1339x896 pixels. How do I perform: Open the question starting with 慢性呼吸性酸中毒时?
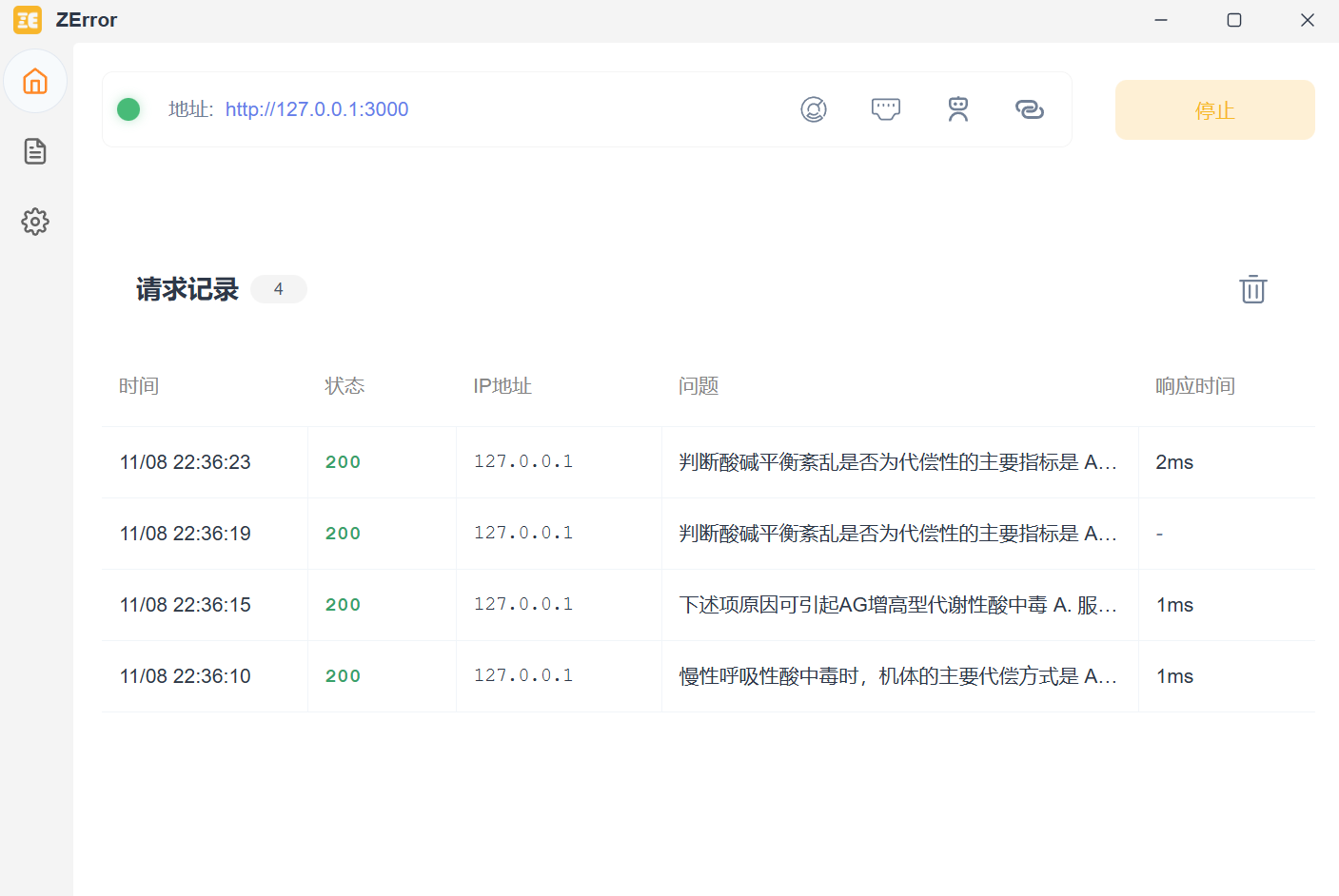coord(898,676)
